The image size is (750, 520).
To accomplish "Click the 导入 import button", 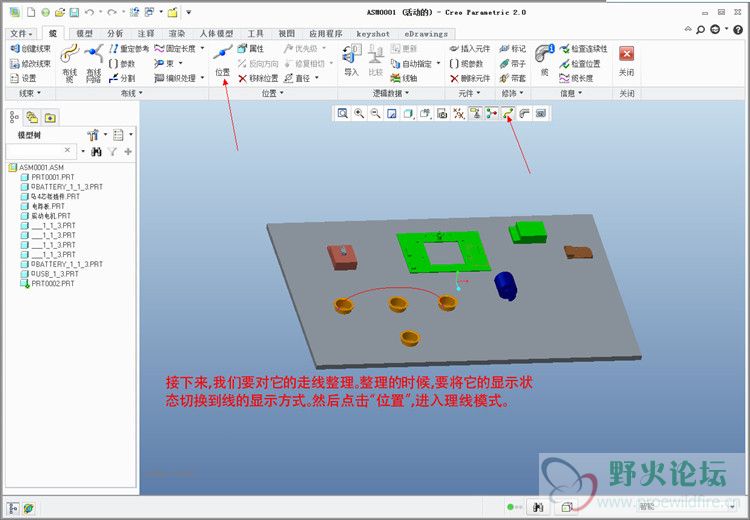I will click(x=352, y=60).
